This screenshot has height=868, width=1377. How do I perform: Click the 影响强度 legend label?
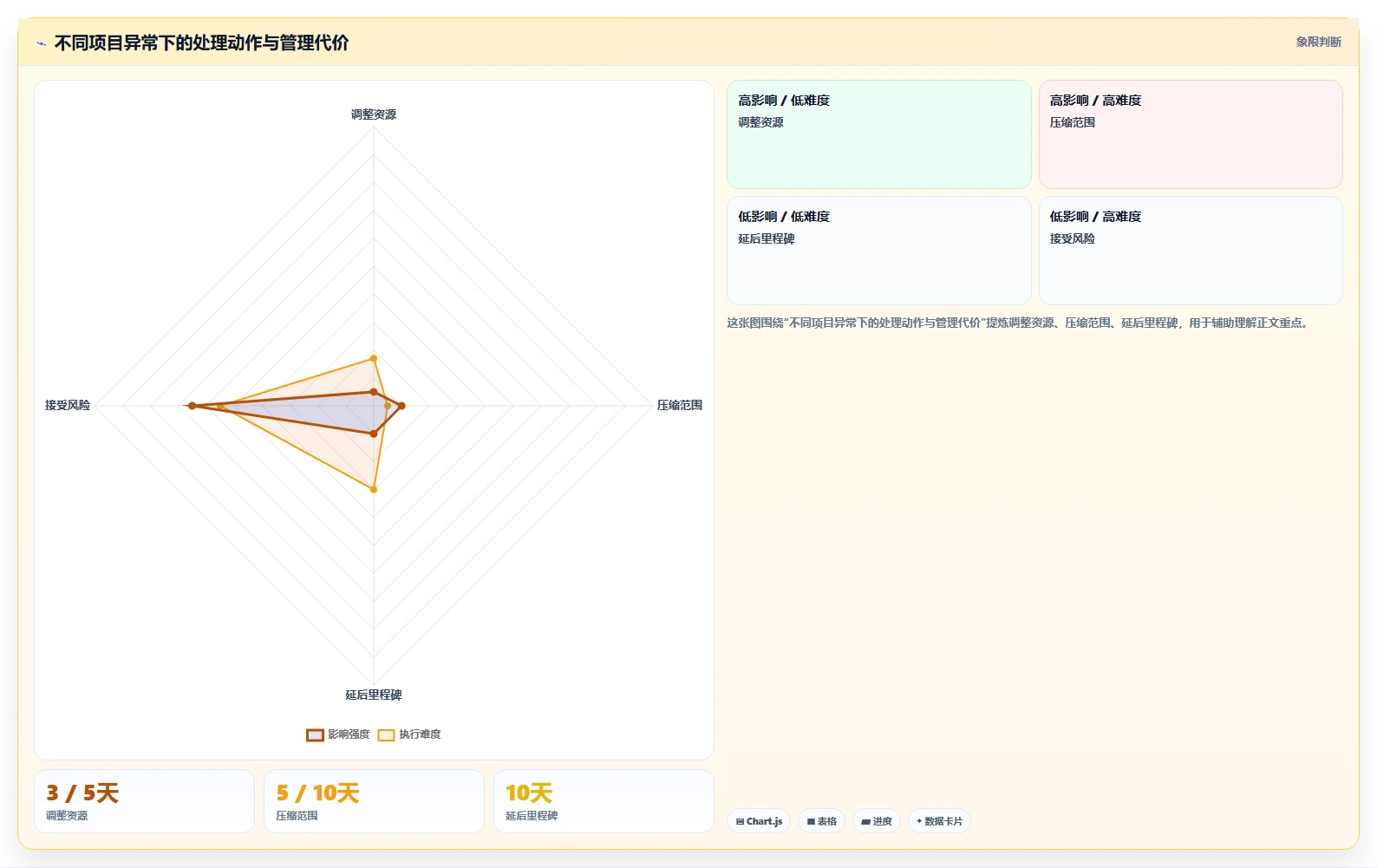point(349,734)
